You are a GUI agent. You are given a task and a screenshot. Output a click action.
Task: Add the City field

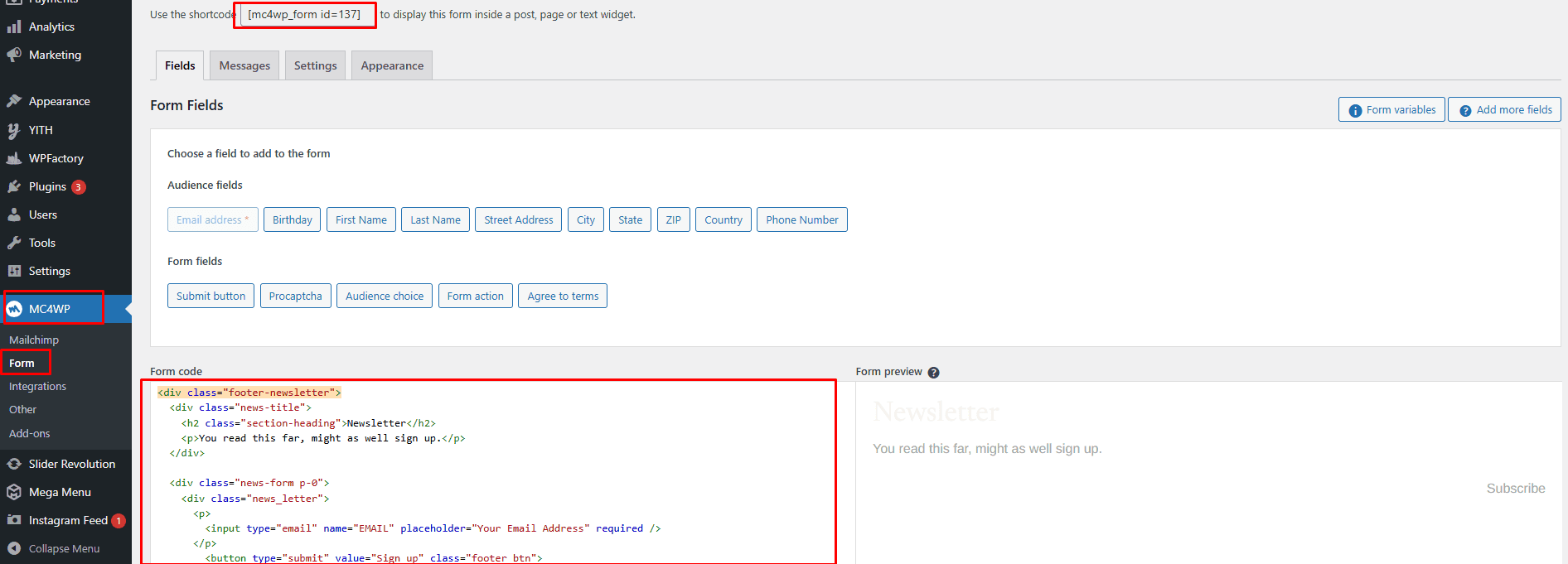[586, 219]
